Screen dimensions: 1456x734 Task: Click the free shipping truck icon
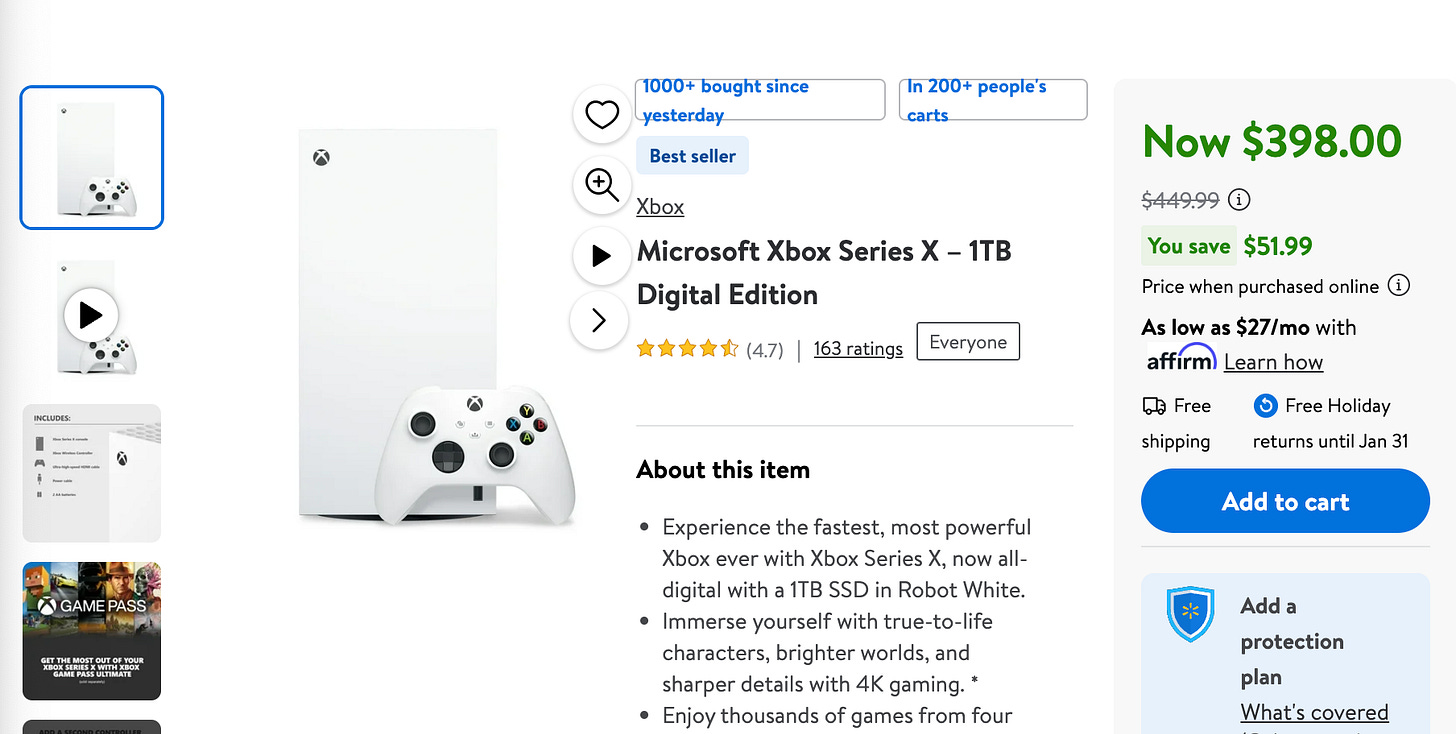[x=1155, y=405]
